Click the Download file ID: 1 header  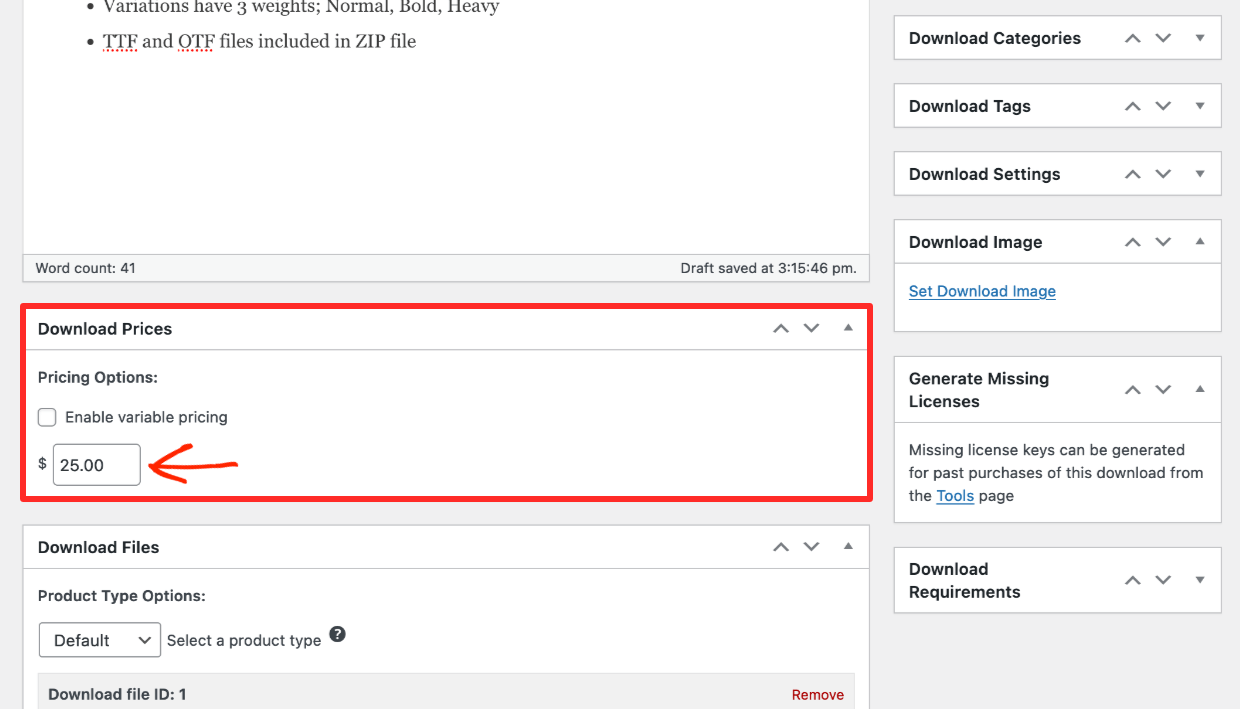click(x=117, y=694)
